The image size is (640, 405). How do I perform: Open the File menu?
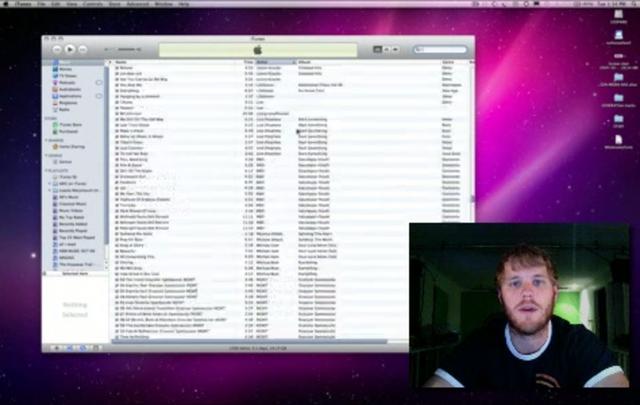pyautogui.click(x=41, y=4)
